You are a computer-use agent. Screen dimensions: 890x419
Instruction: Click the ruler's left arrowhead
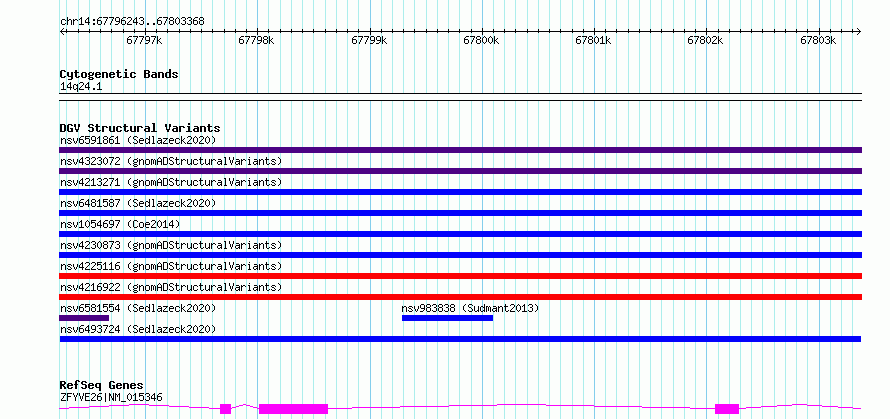[62, 31]
